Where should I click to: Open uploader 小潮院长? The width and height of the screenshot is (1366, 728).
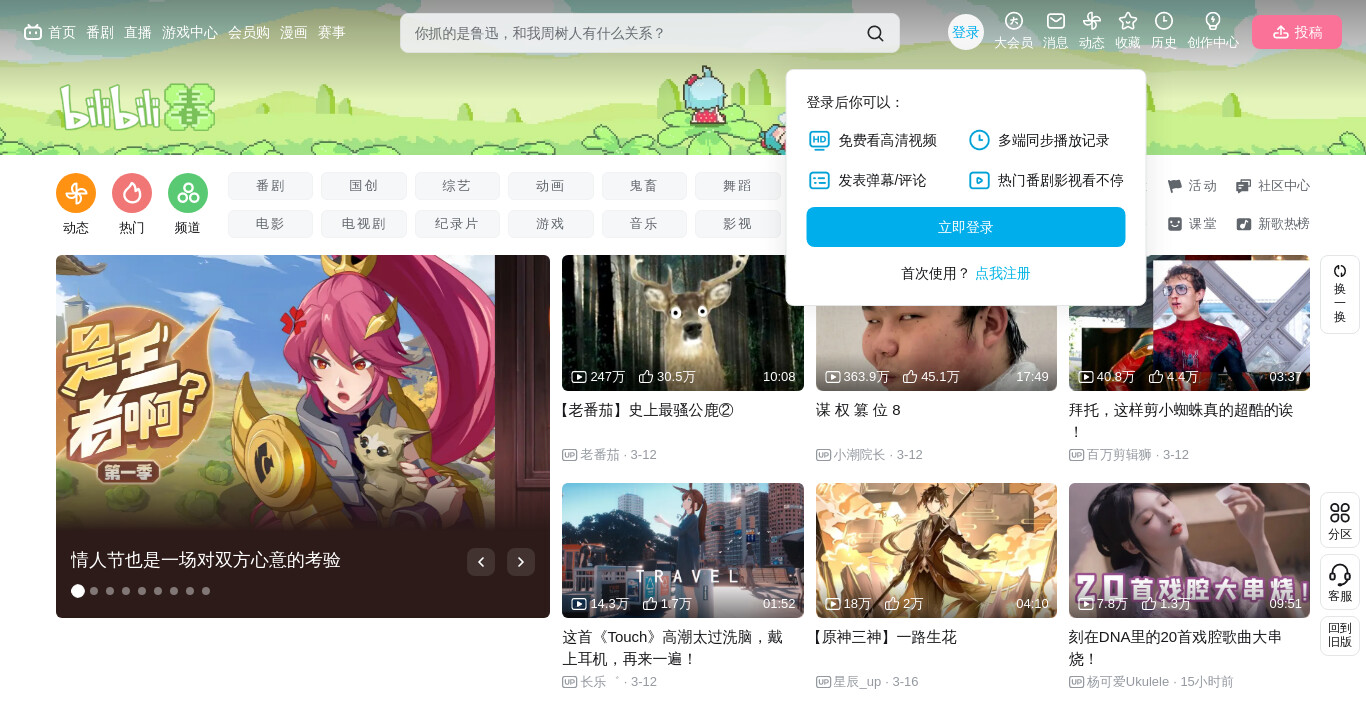pyautogui.click(x=859, y=454)
